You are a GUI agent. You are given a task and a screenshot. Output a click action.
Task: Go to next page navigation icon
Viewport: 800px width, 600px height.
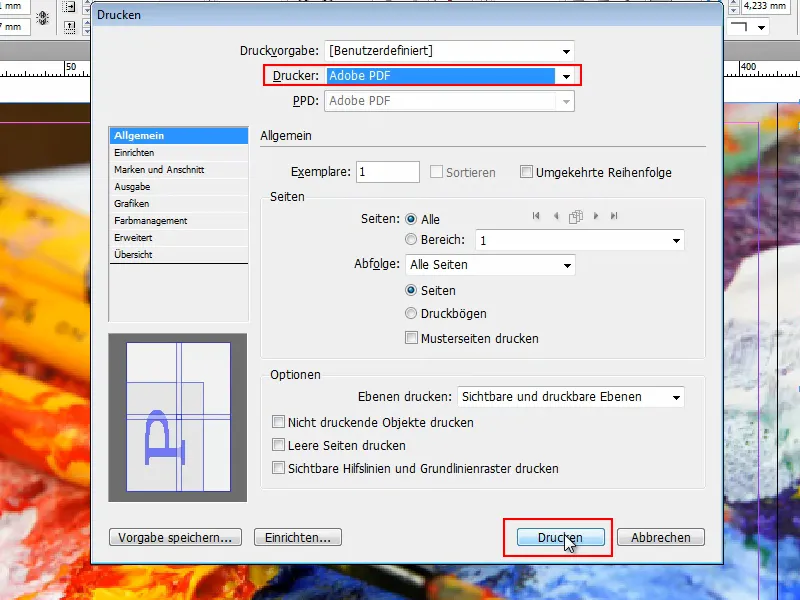click(x=595, y=216)
